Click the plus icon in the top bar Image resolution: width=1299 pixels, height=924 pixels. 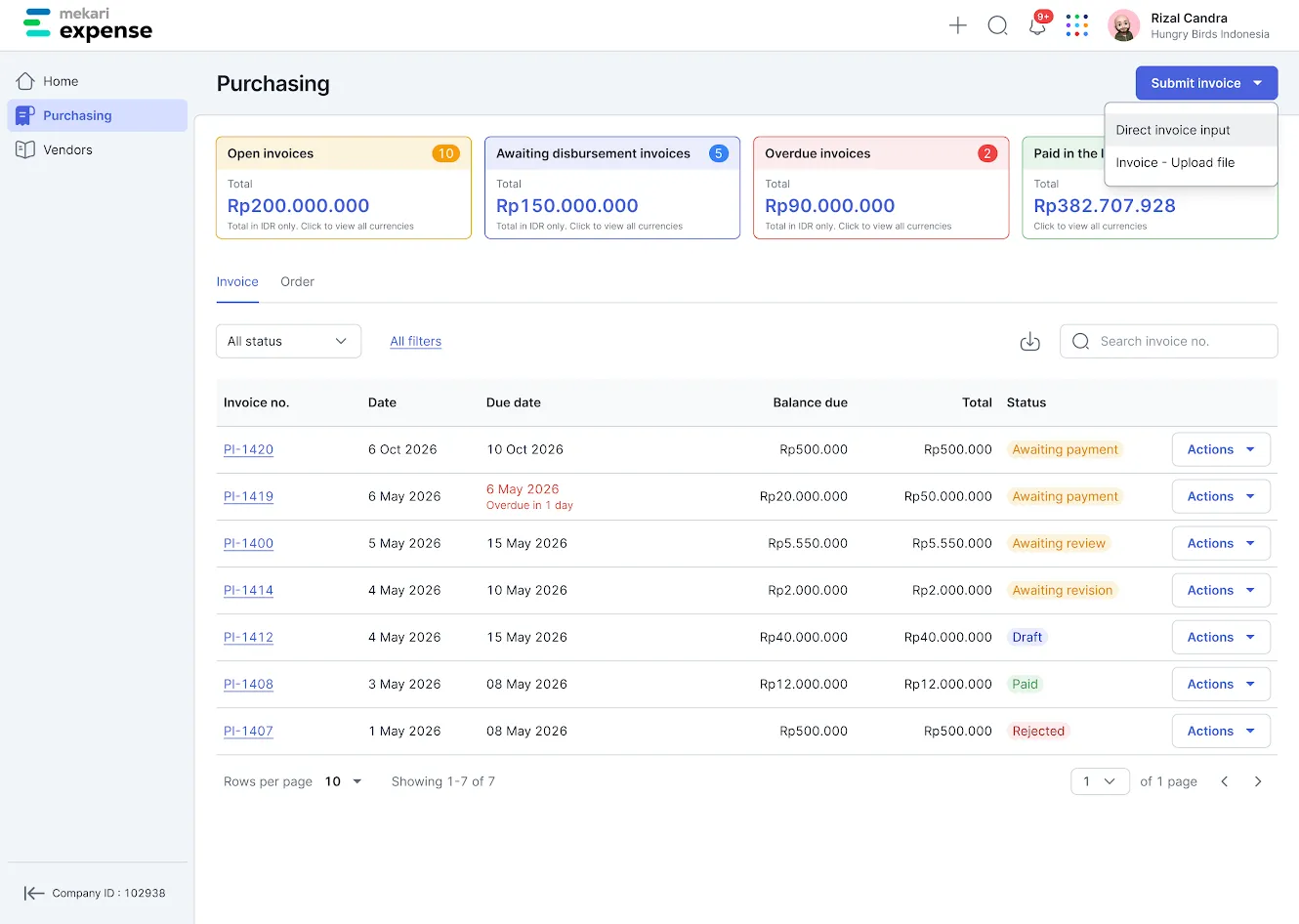click(x=957, y=25)
